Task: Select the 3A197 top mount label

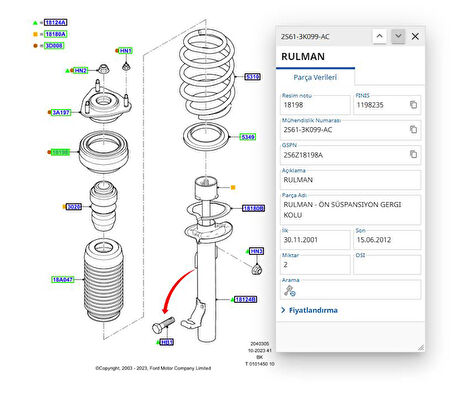Action: [61, 112]
